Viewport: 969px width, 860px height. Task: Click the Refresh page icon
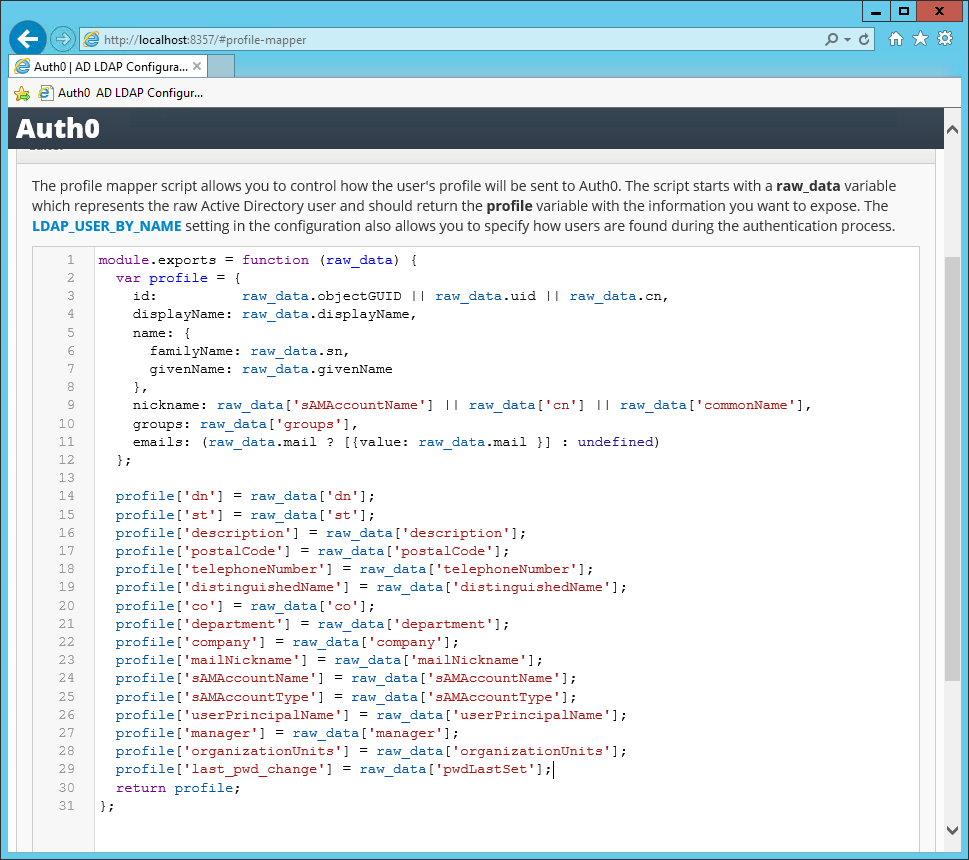coord(864,40)
